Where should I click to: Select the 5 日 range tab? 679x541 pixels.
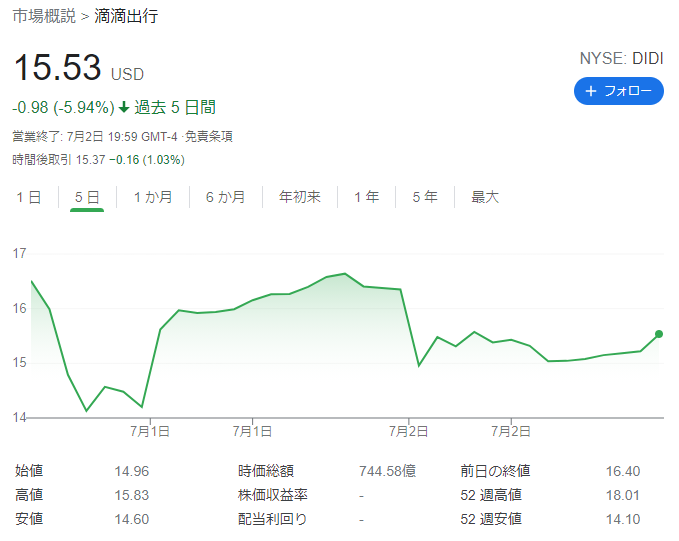[87, 198]
